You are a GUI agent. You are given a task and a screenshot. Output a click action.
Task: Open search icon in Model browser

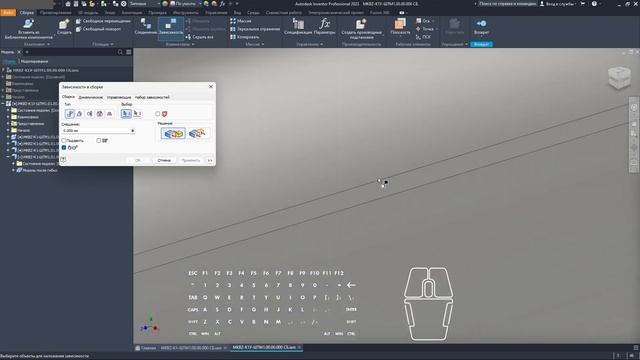tap(120, 52)
